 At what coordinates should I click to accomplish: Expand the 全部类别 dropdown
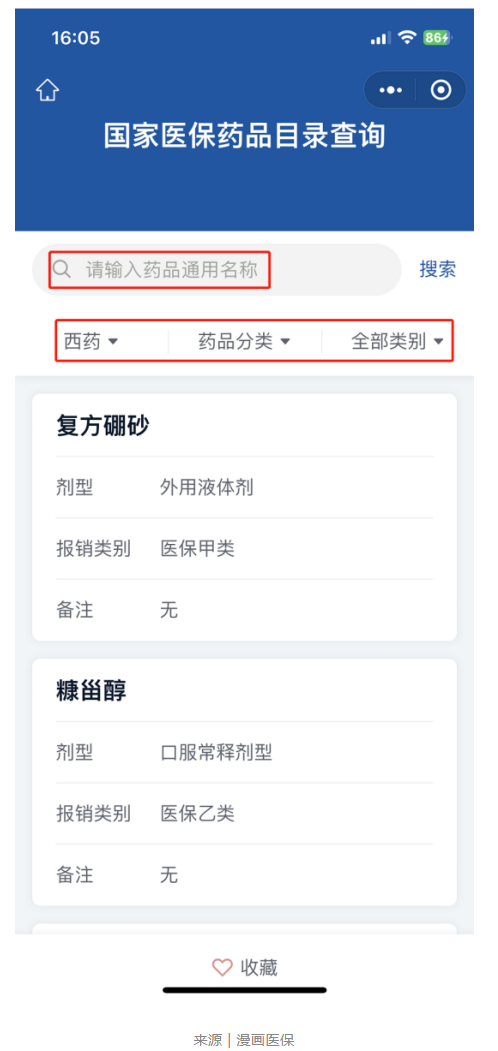397,341
